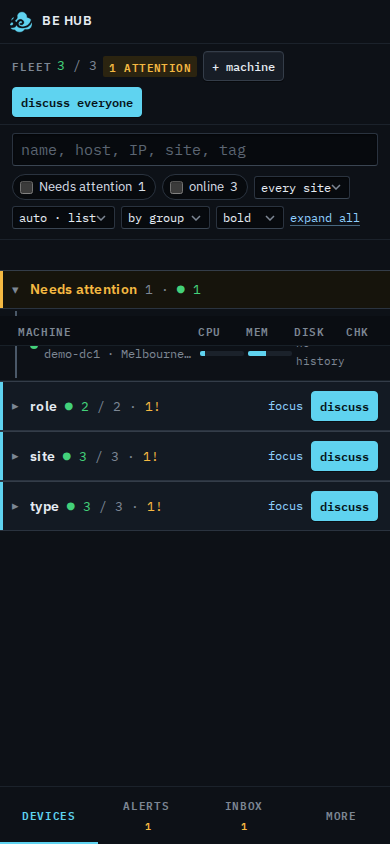Click the '1!' warning count in type row
This screenshot has width=390, height=844.
(154, 507)
